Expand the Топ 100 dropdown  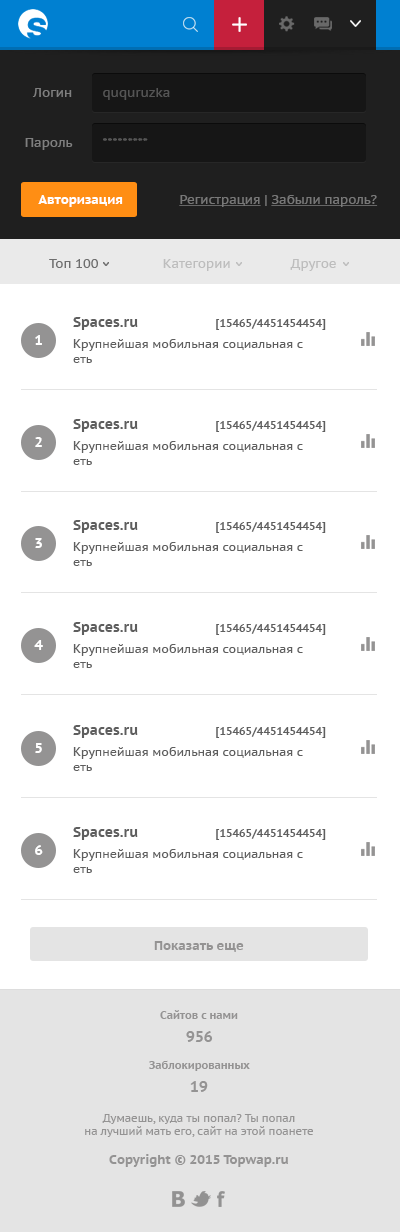(79, 264)
